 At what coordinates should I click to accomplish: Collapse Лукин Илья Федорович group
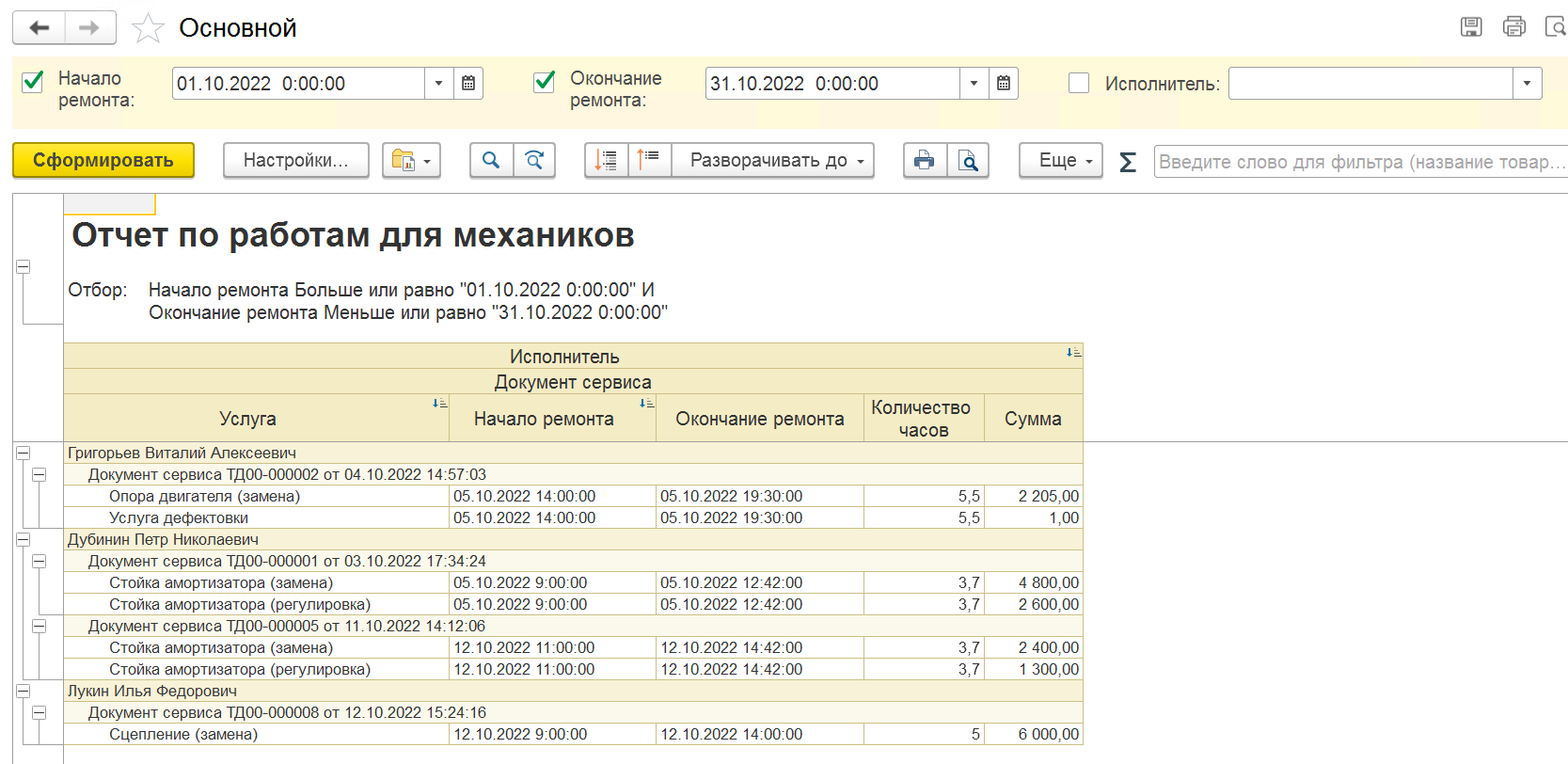pos(24,691)
